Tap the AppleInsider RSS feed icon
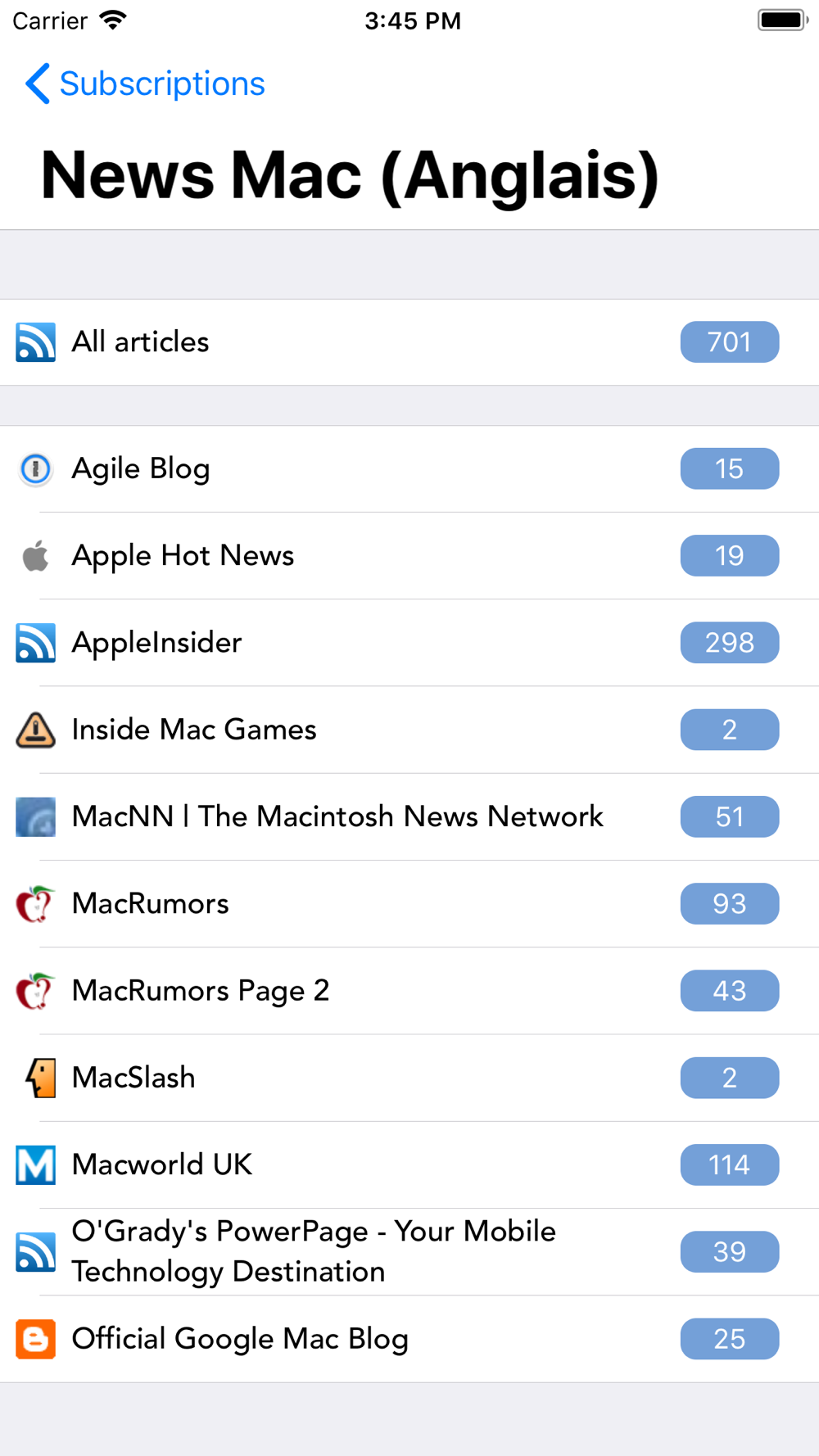The height and width of the screenshot is (1456, 819). [35, 643]
